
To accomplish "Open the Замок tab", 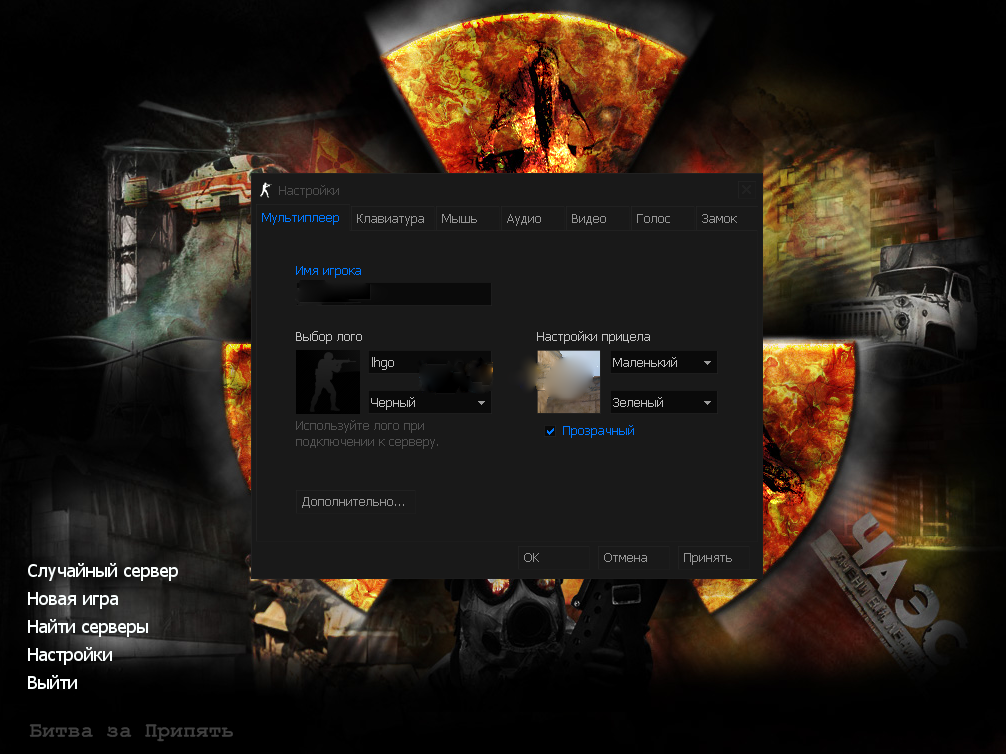I will click(x=719, y=219).
